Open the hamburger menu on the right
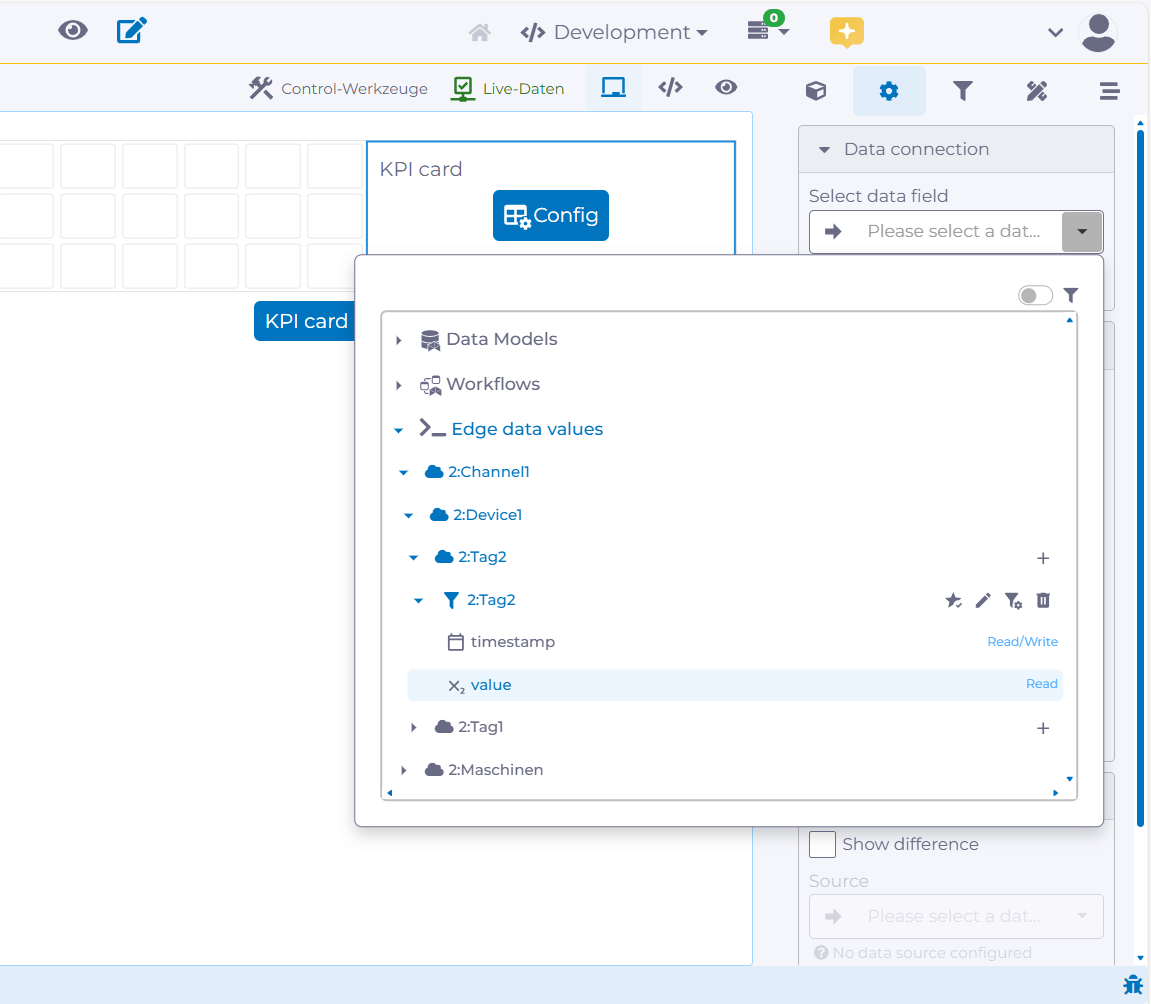Image resolution: width=1151 pixels, height=1004 pixels. tap(1109, 91)
